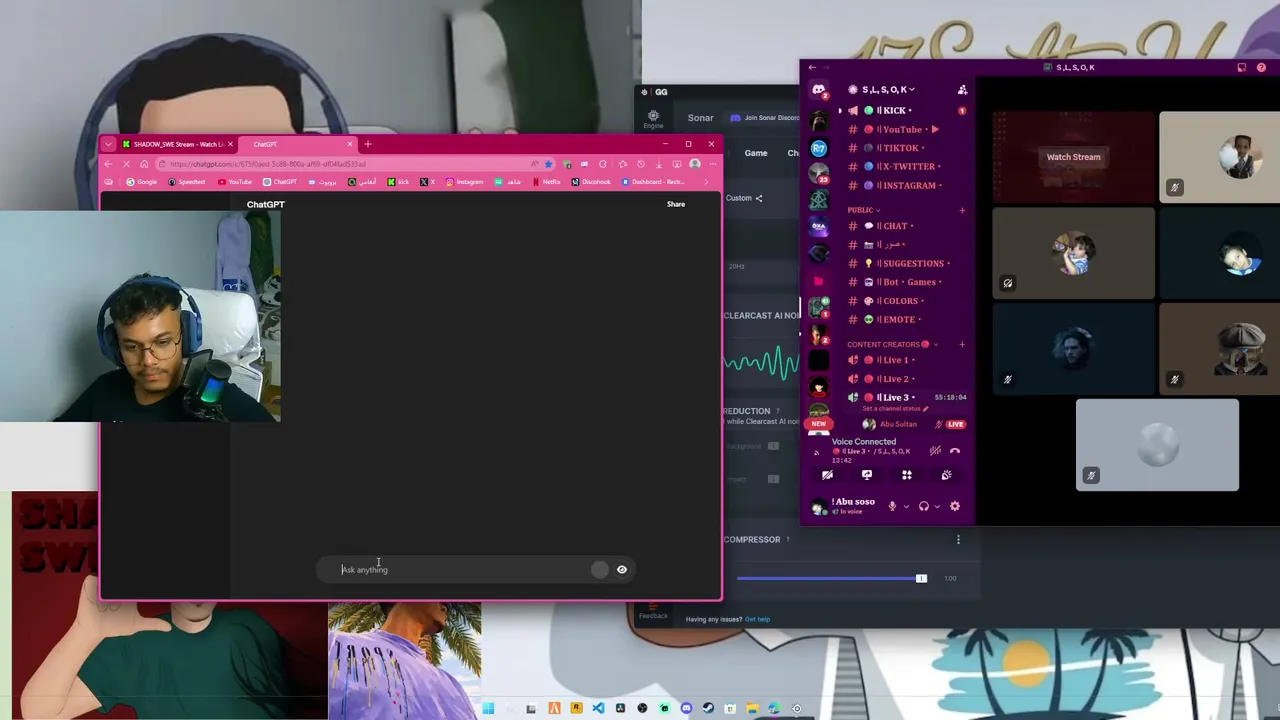Select the Game tab in Sonar
Viewport: 1280px width, 720px height.
click(756, 153)
